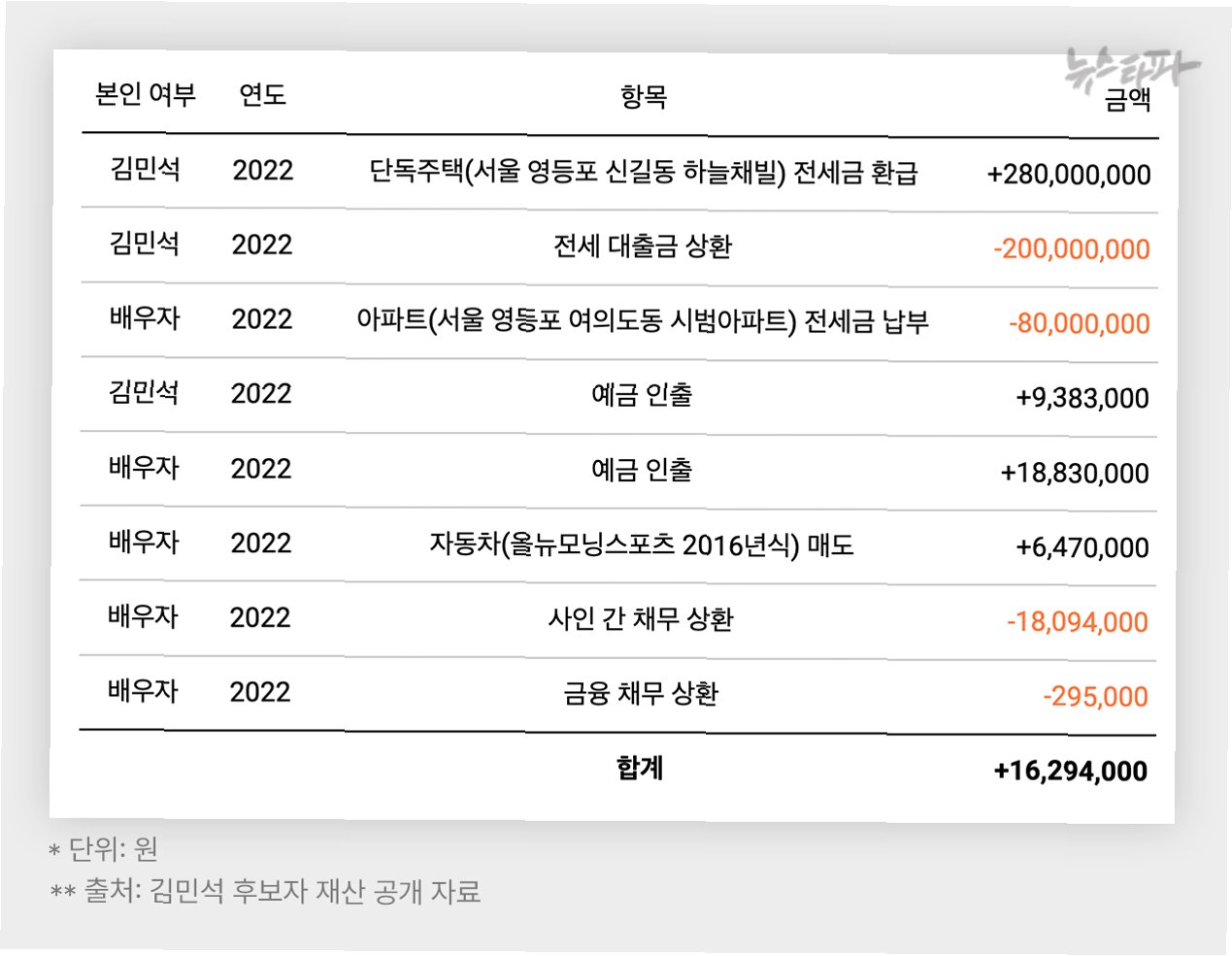The width and height of the screenshot is (1232, 956).
Task: Click the '합계' total label
Action: coord(640,768)
